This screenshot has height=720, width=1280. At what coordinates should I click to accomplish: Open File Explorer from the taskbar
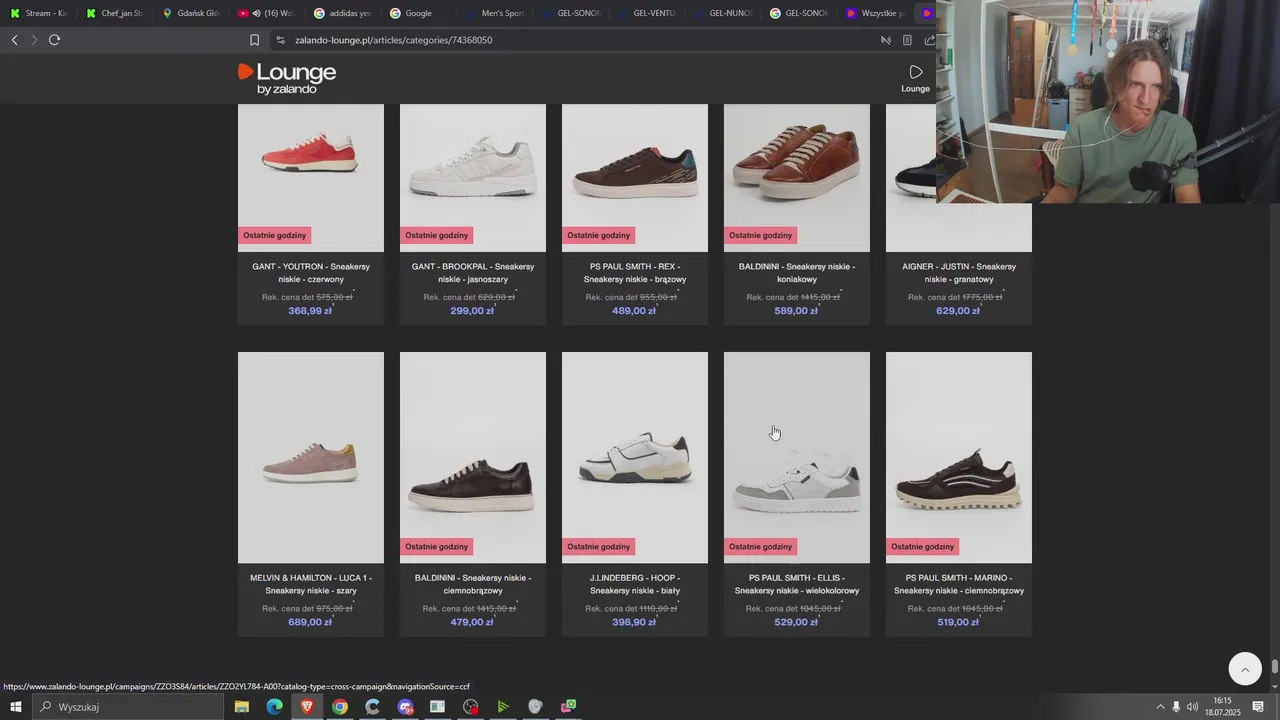242,707
